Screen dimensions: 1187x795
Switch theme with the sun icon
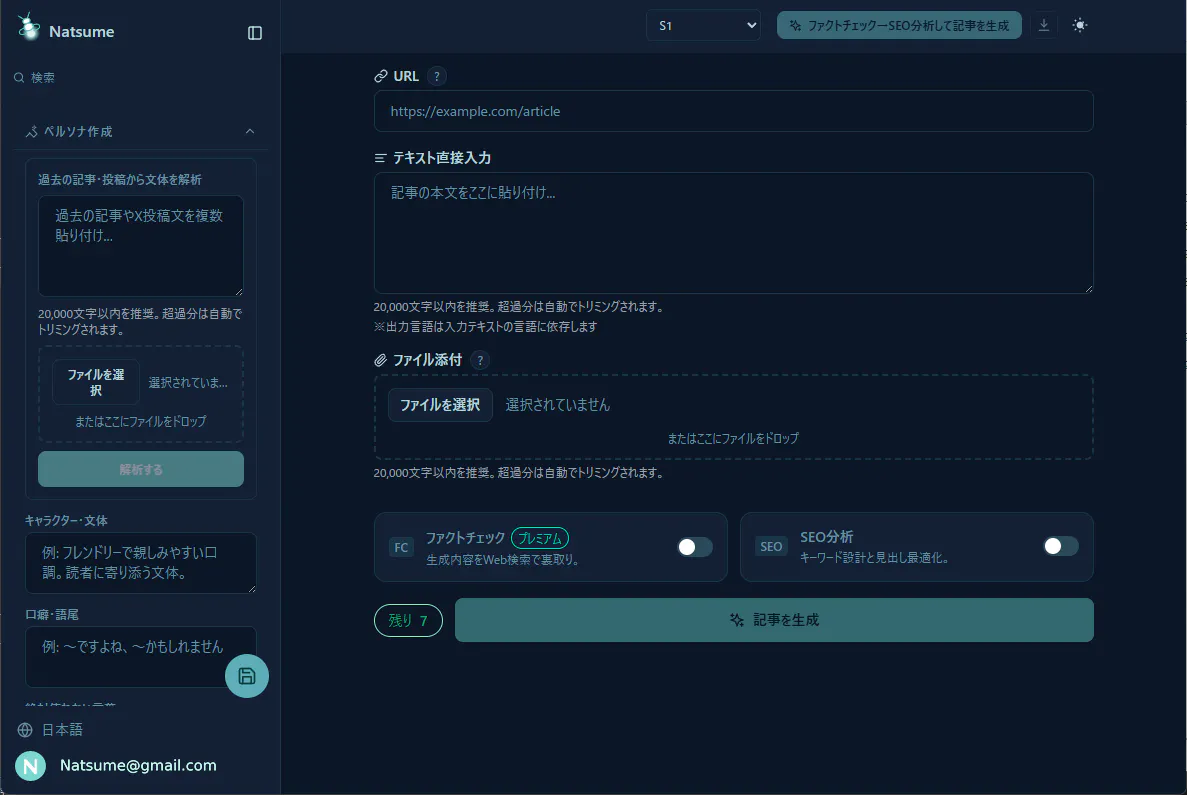pos(1080,25)
